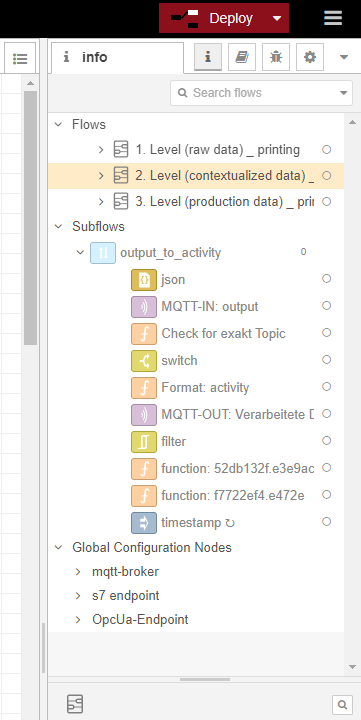Expand the 2. Level (contextualized data) flow
This screenshot has height=720, width=361.
tap(102, 175)
